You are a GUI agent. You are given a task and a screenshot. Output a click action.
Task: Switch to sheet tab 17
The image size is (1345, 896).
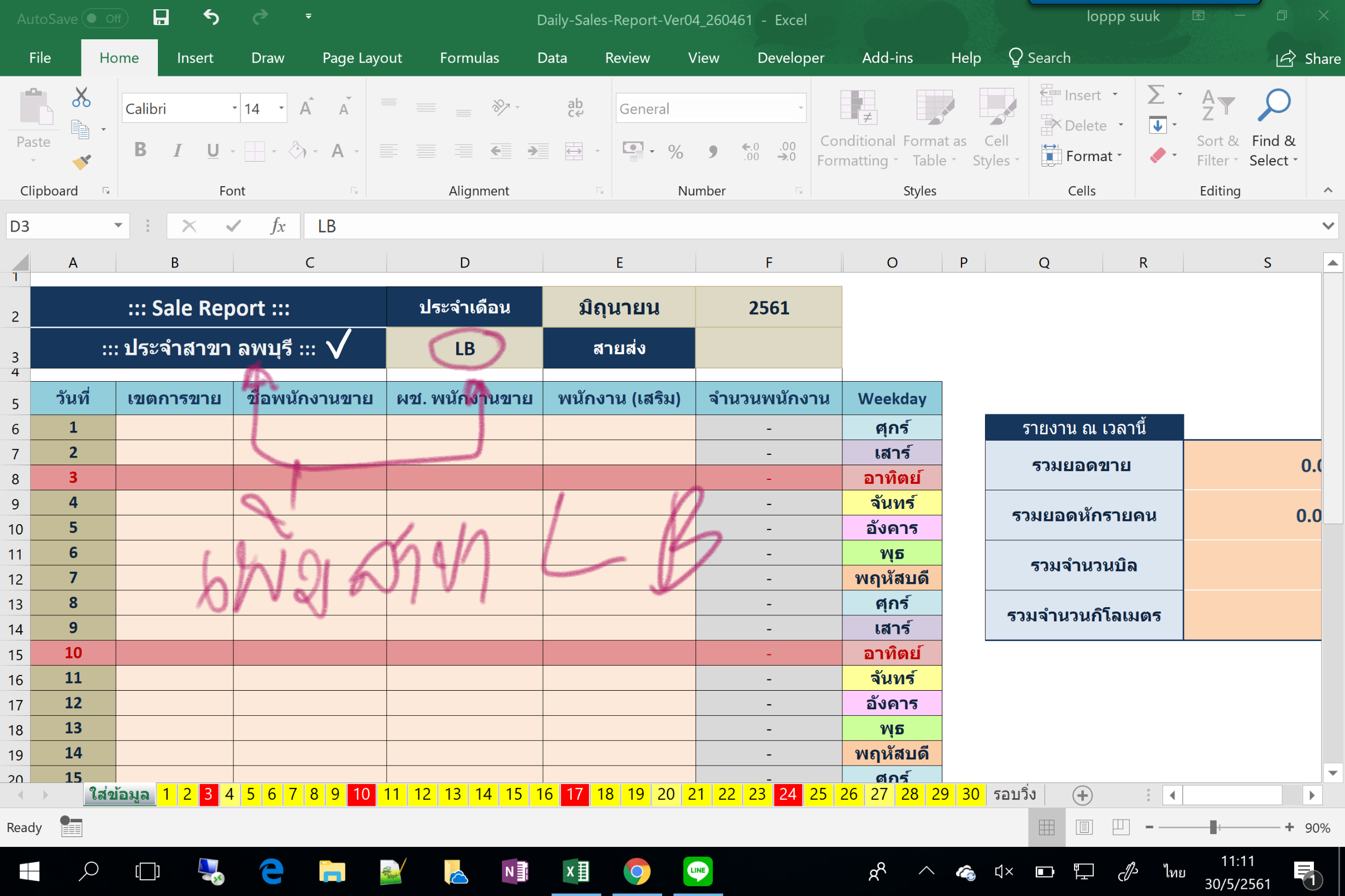coord(574,794)
